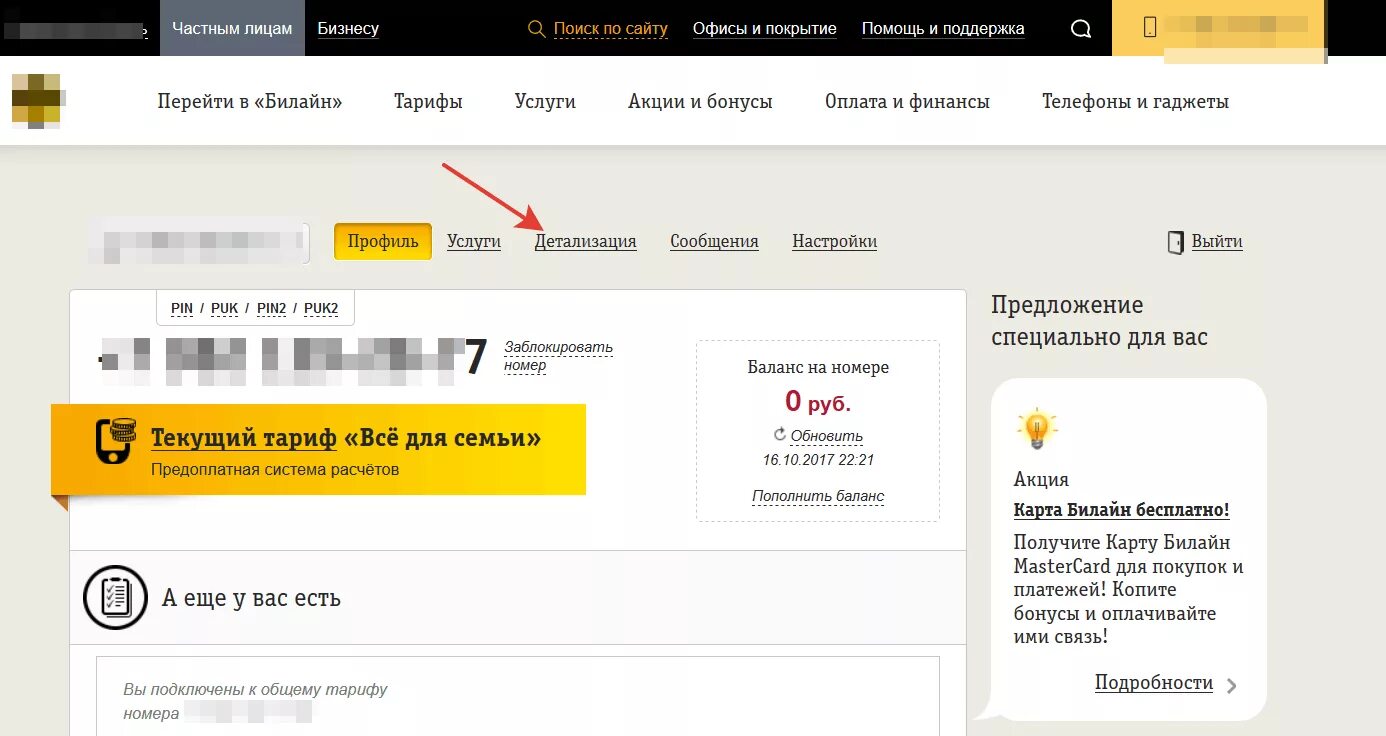Click the PIN2 code link

click(x=271, y=308)
